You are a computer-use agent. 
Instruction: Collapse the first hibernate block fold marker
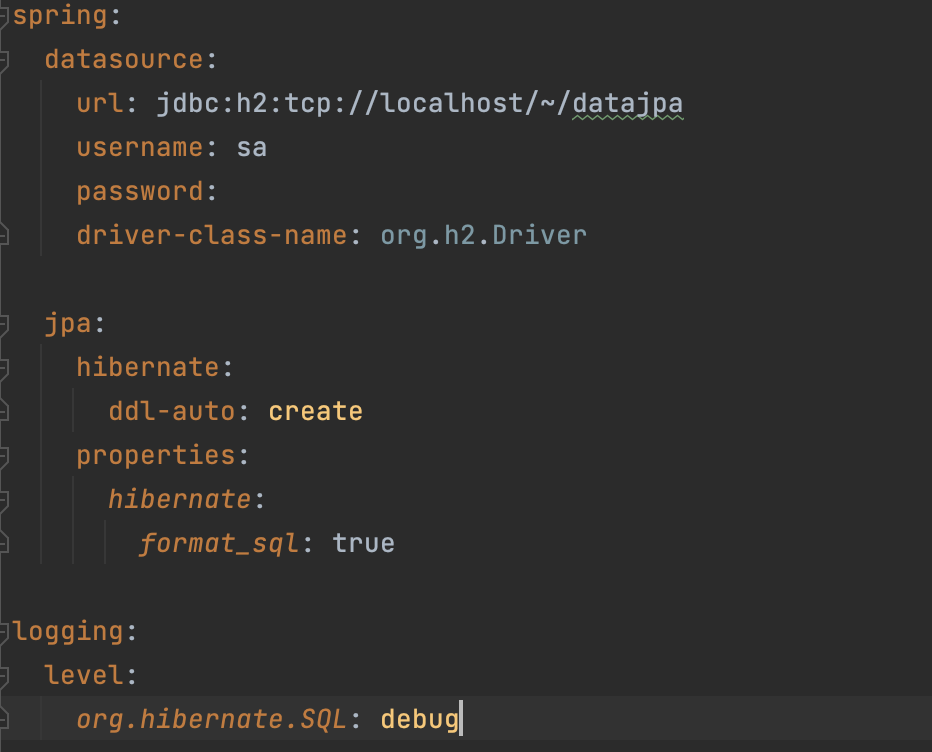[3, 368]
